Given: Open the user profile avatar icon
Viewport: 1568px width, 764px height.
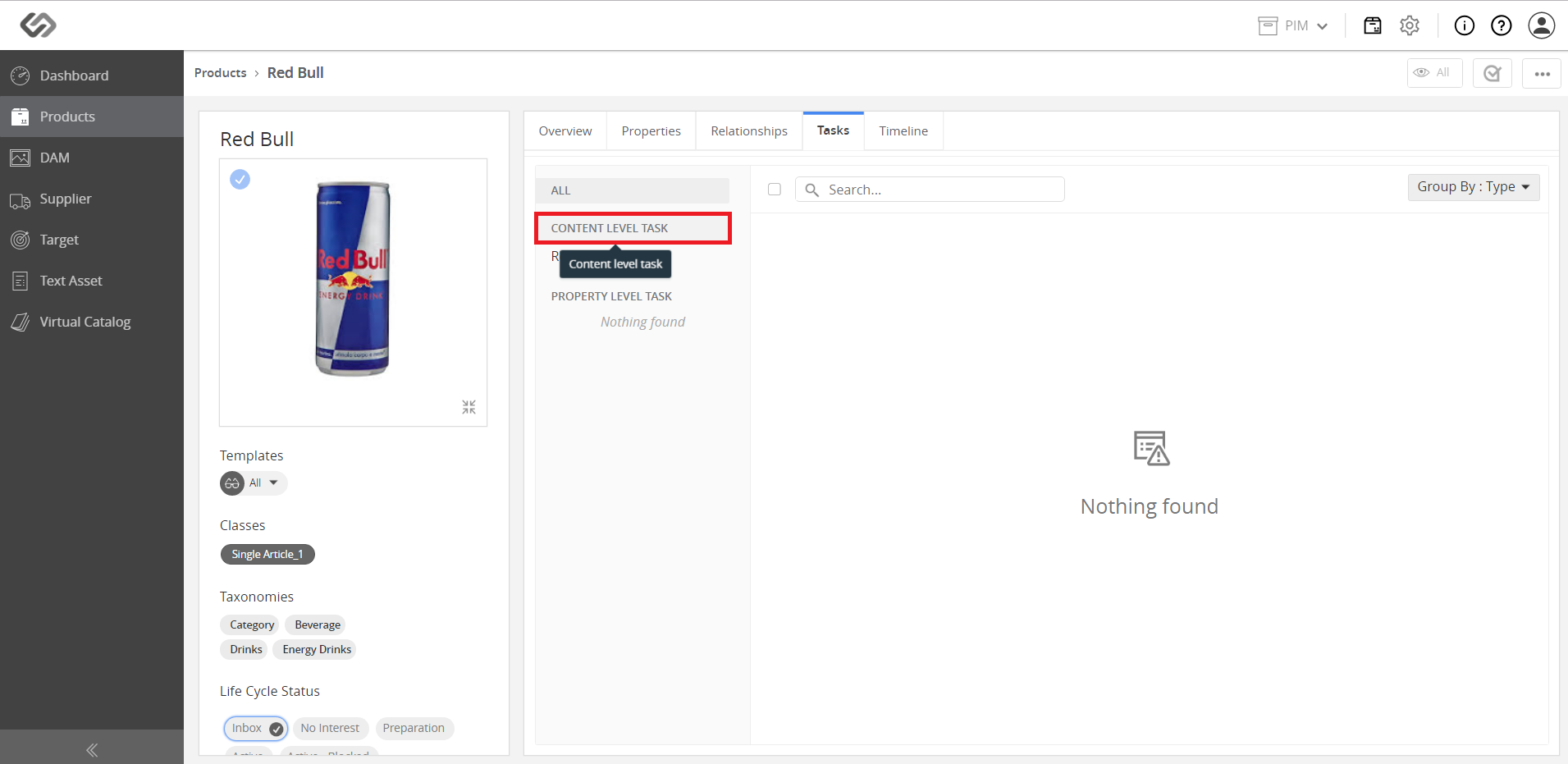Looking at the screenshot, I should (1542, 25).
